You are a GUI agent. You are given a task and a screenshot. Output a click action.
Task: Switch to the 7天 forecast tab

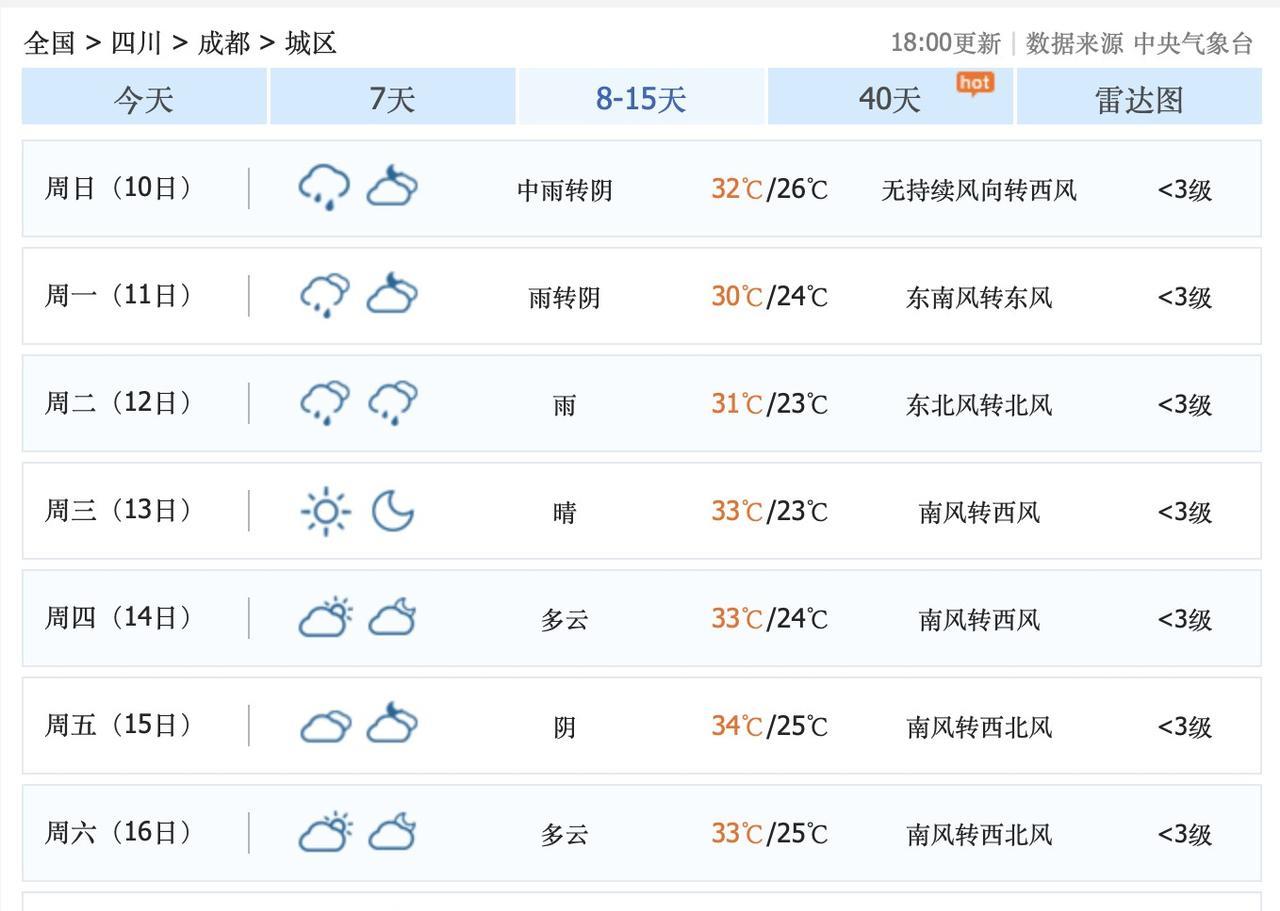tap(392, 98)
